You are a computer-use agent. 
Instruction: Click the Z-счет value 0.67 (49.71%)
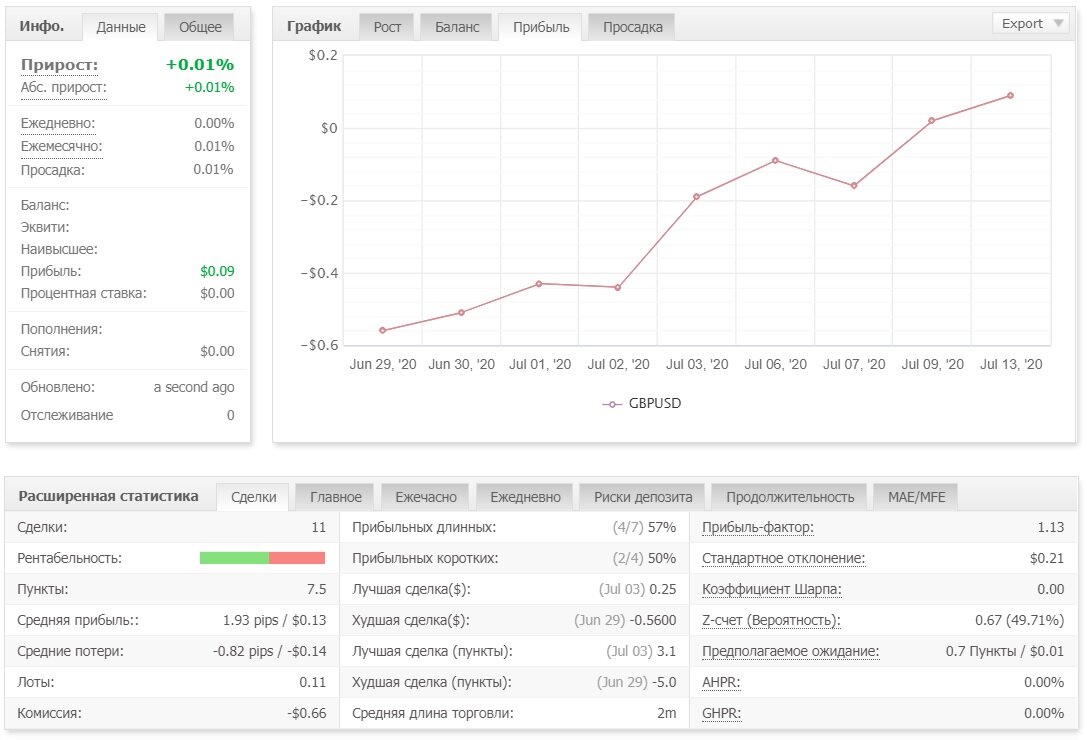(1019, 620)
